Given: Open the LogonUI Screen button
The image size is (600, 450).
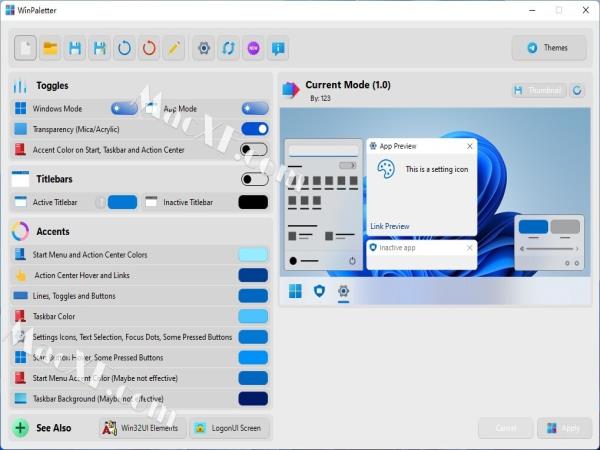Looking at the screenshot, I should click(x=230, y=428).
